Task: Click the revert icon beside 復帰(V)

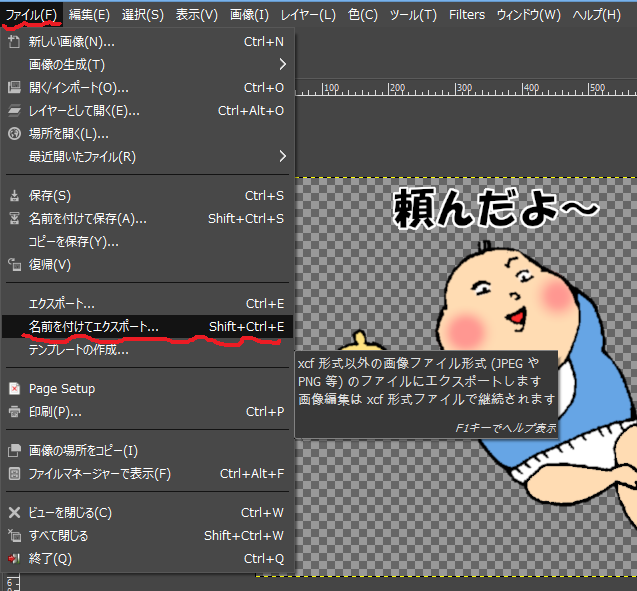Action: pyautogui.click(x=14, y=265)
